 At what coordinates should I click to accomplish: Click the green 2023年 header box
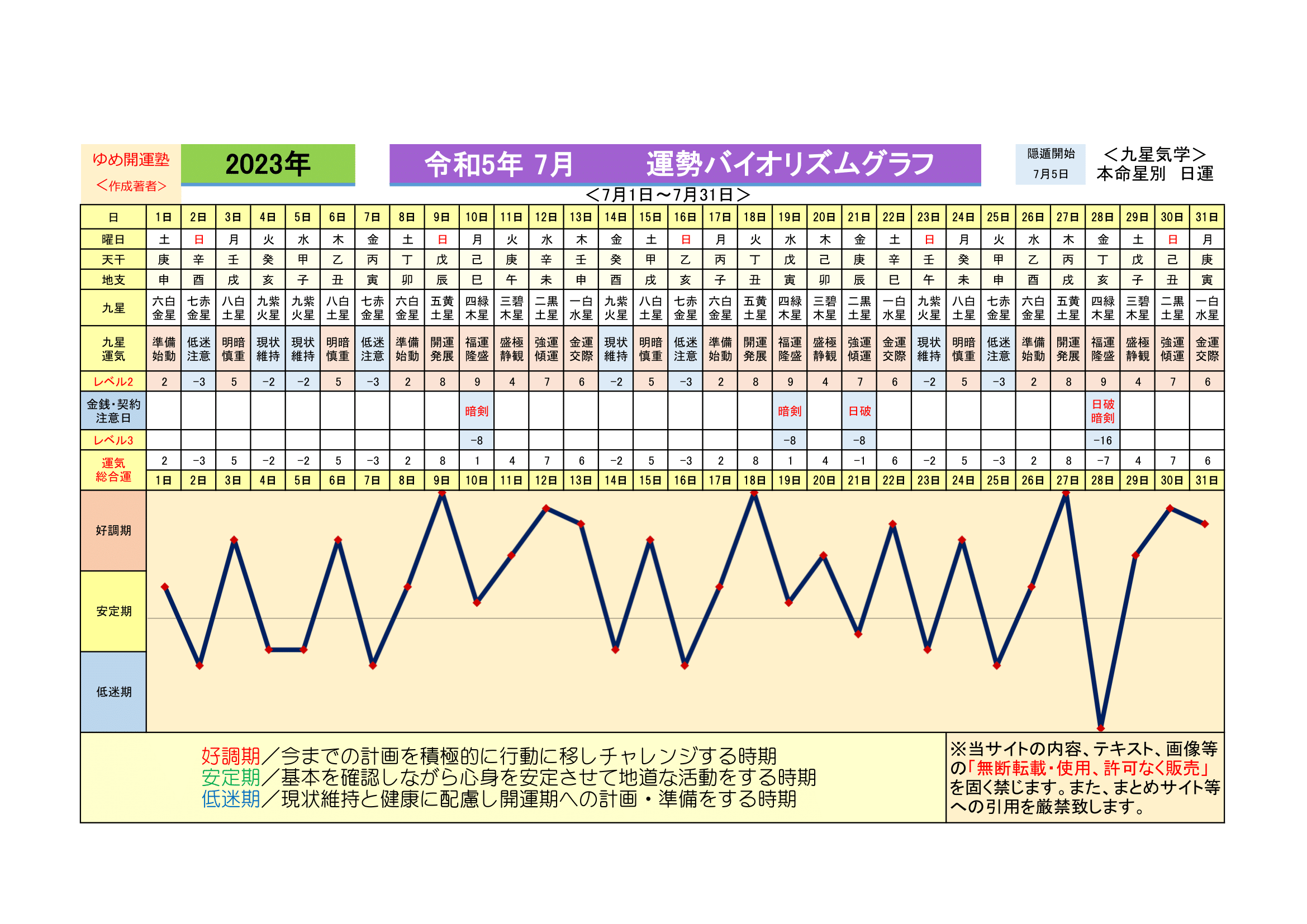coord(268,164)
